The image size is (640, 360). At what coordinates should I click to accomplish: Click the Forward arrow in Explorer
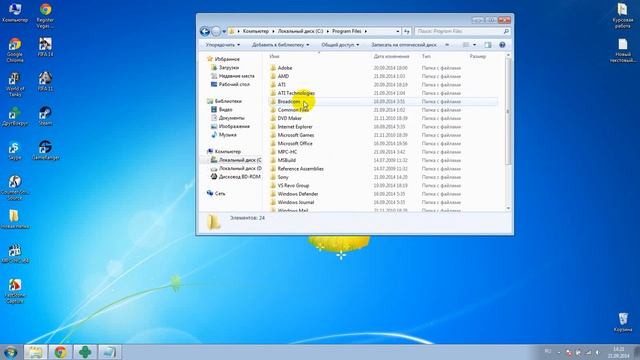[216, 31]
